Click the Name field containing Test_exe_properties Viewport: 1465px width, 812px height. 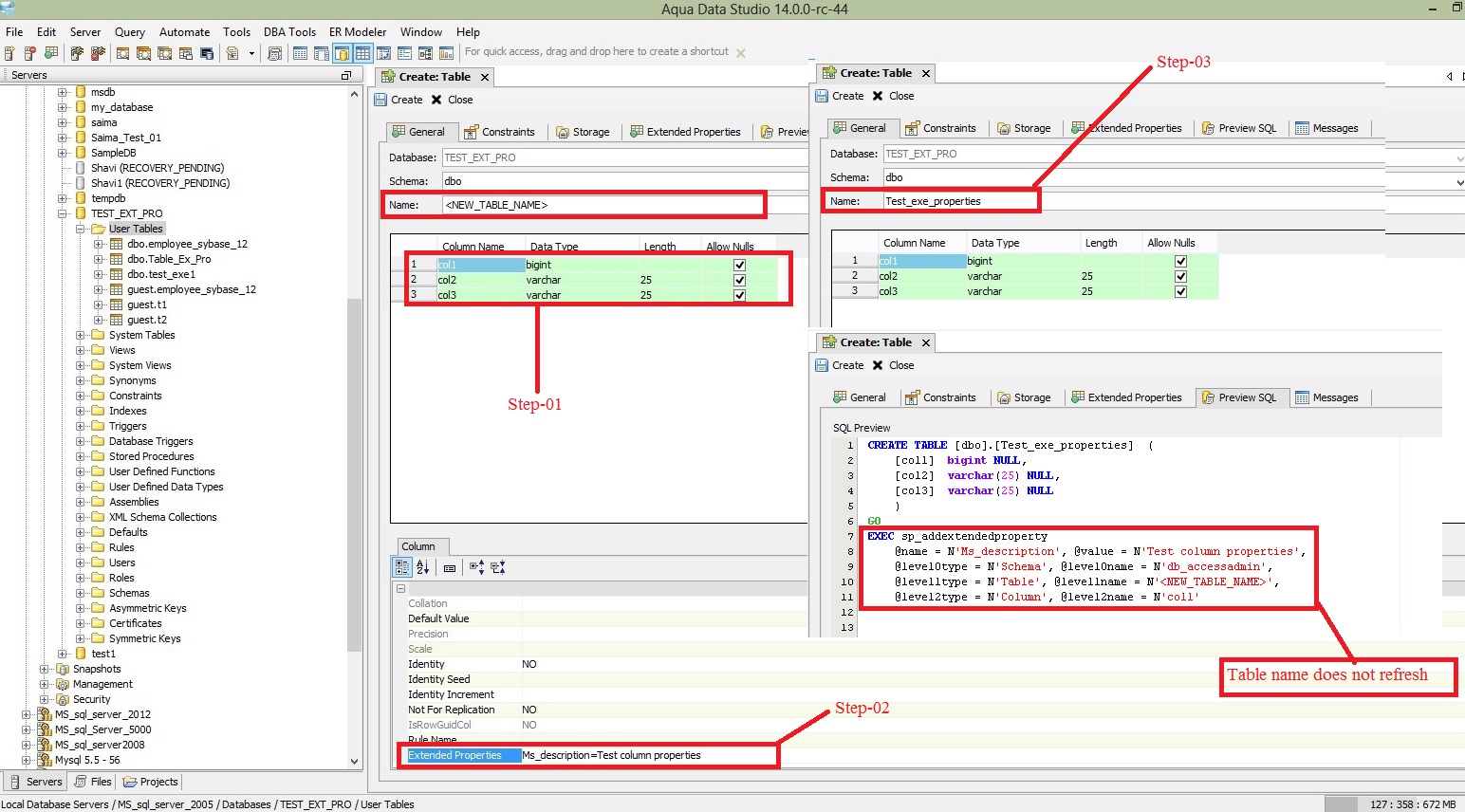coord(960,201)
